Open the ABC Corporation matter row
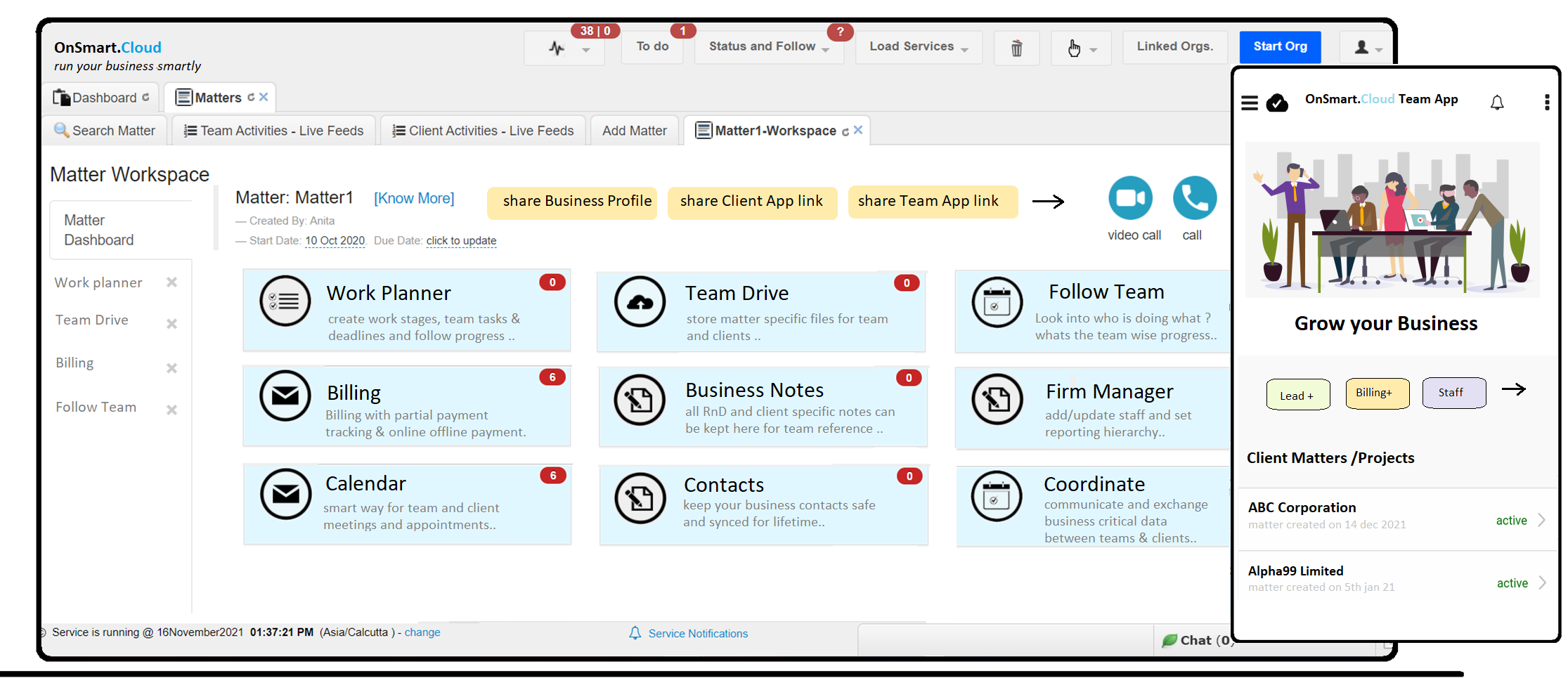The width and height of the screenshot is (1568, 678). [1397, 519]
